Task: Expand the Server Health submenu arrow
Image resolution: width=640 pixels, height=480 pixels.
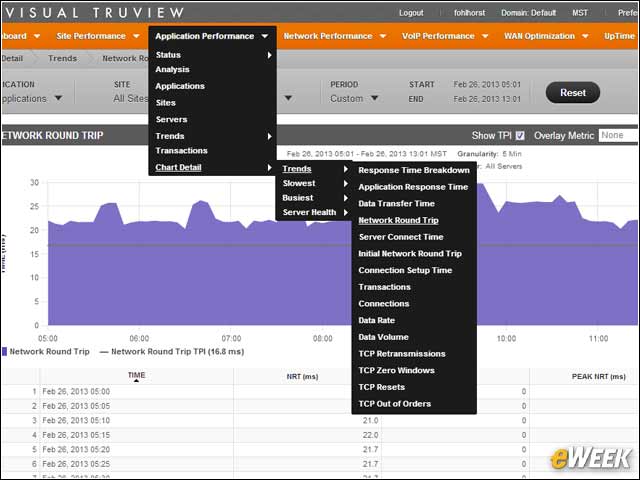Action: click(x=346, y=212)
